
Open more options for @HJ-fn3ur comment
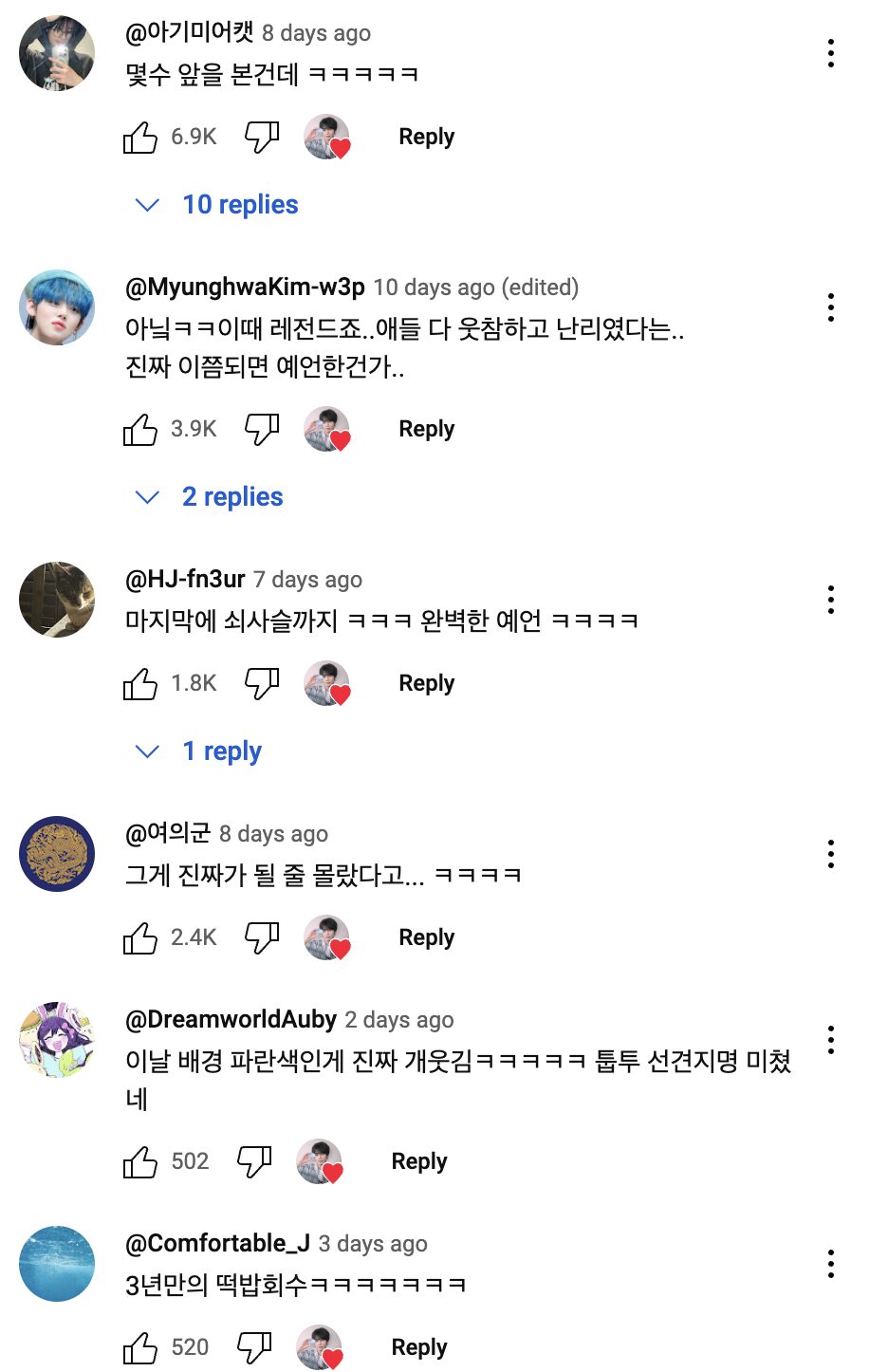pyautogui.click(x=831, y=600)
